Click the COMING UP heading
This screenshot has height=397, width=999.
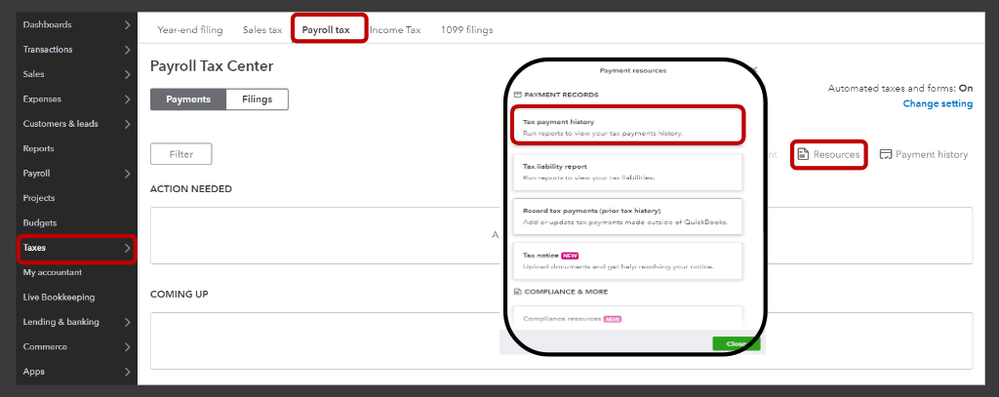179,294
